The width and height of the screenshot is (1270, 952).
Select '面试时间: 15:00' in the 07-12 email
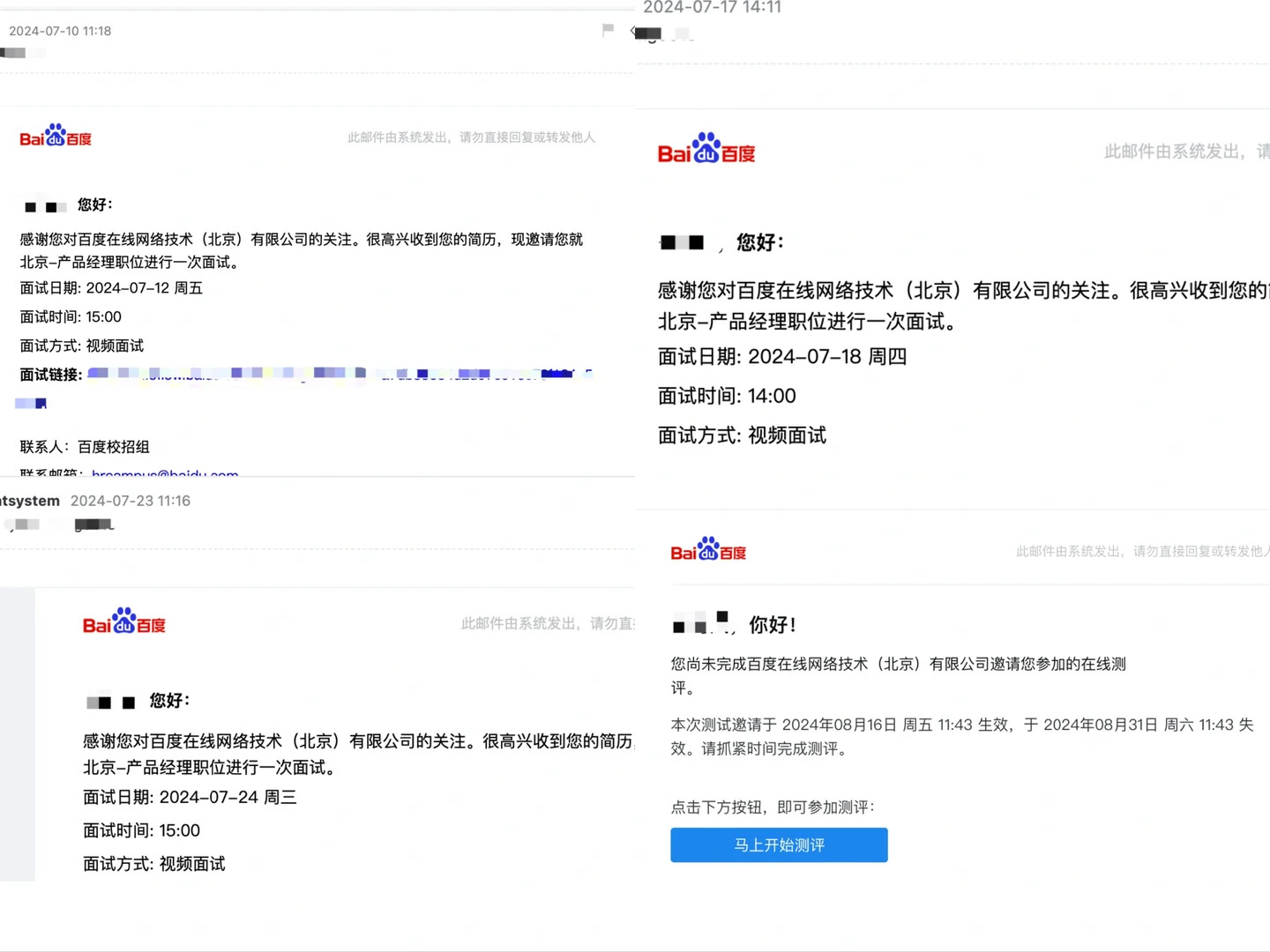coord(71,316)
